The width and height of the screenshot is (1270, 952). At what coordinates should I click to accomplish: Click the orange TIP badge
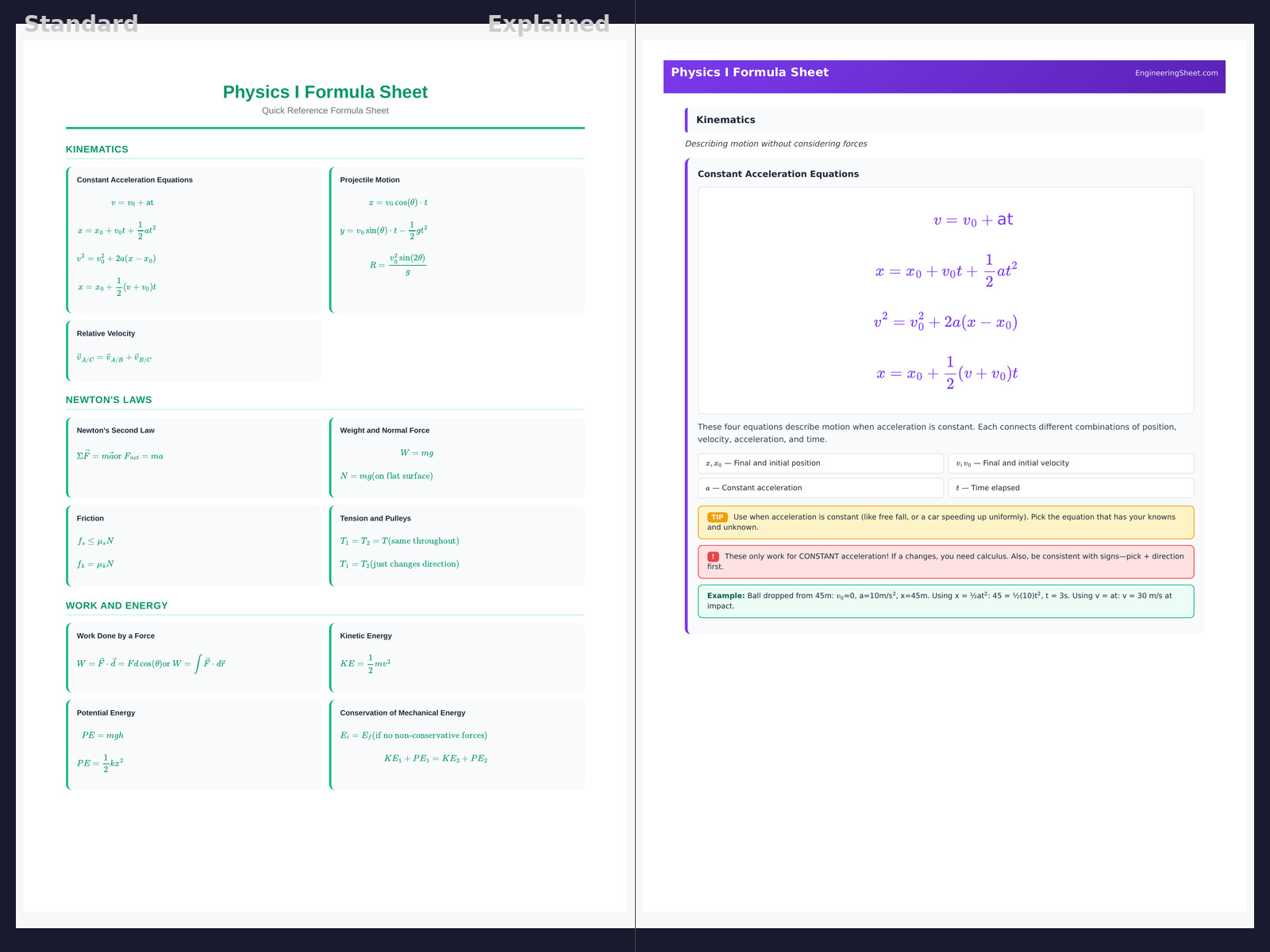tap(717, 517)
